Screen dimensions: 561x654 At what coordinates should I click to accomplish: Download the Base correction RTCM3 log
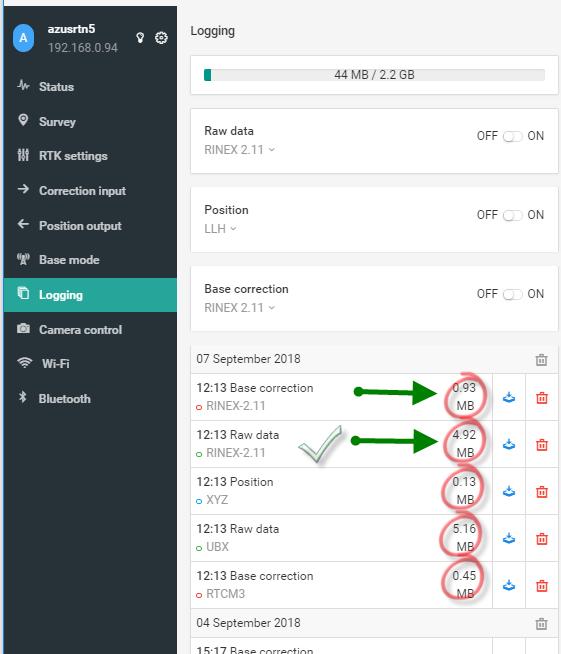pos(508,586)
